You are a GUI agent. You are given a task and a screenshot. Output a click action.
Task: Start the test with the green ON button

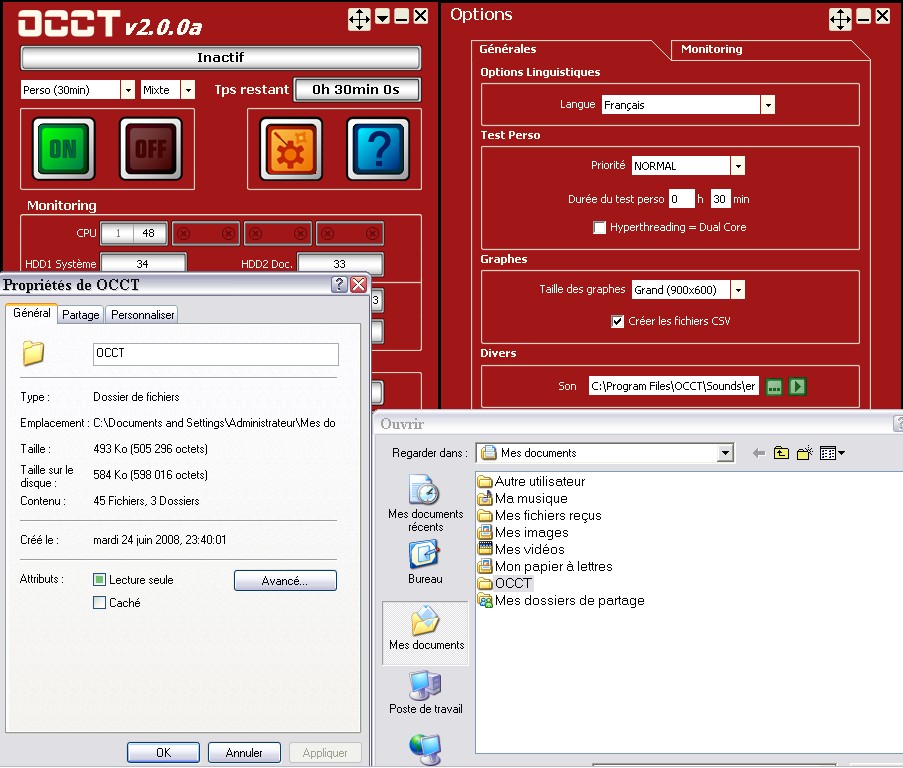coord(63,149)
